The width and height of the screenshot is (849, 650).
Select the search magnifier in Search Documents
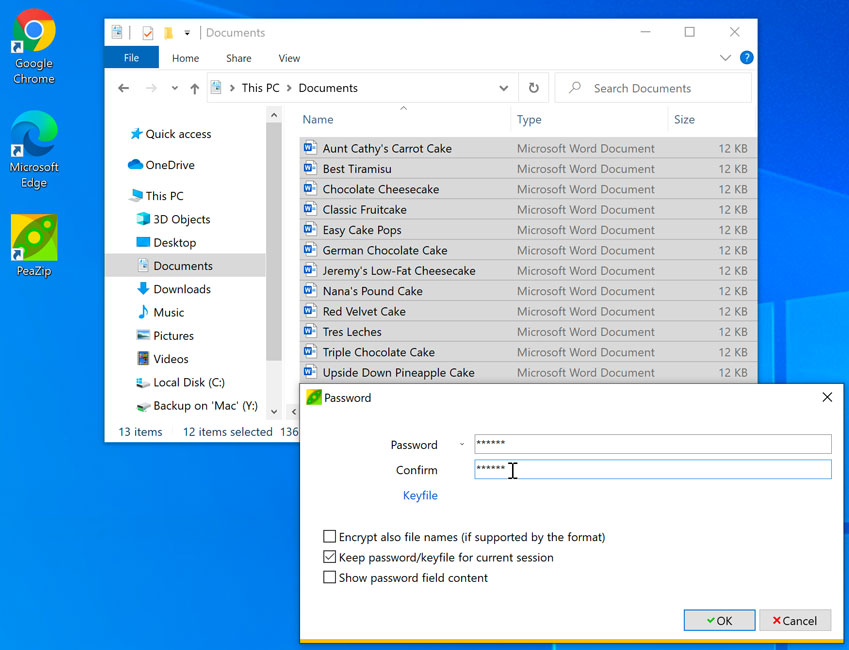(x=573, y=87)
